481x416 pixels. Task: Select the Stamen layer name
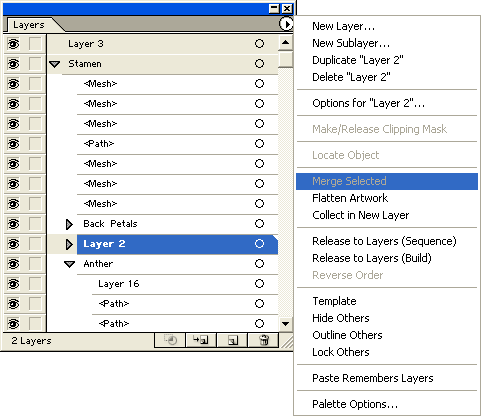(85, 64)
